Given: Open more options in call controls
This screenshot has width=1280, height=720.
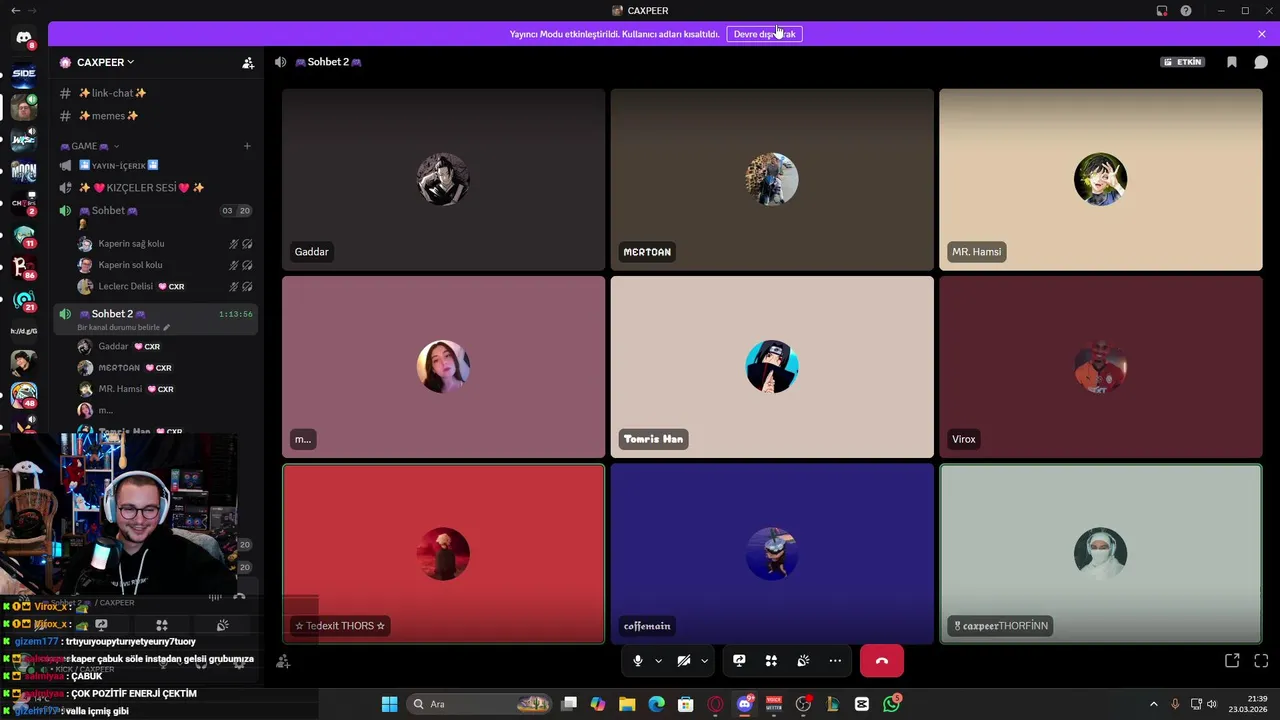Looking at the screenshot, I should 835,661.
